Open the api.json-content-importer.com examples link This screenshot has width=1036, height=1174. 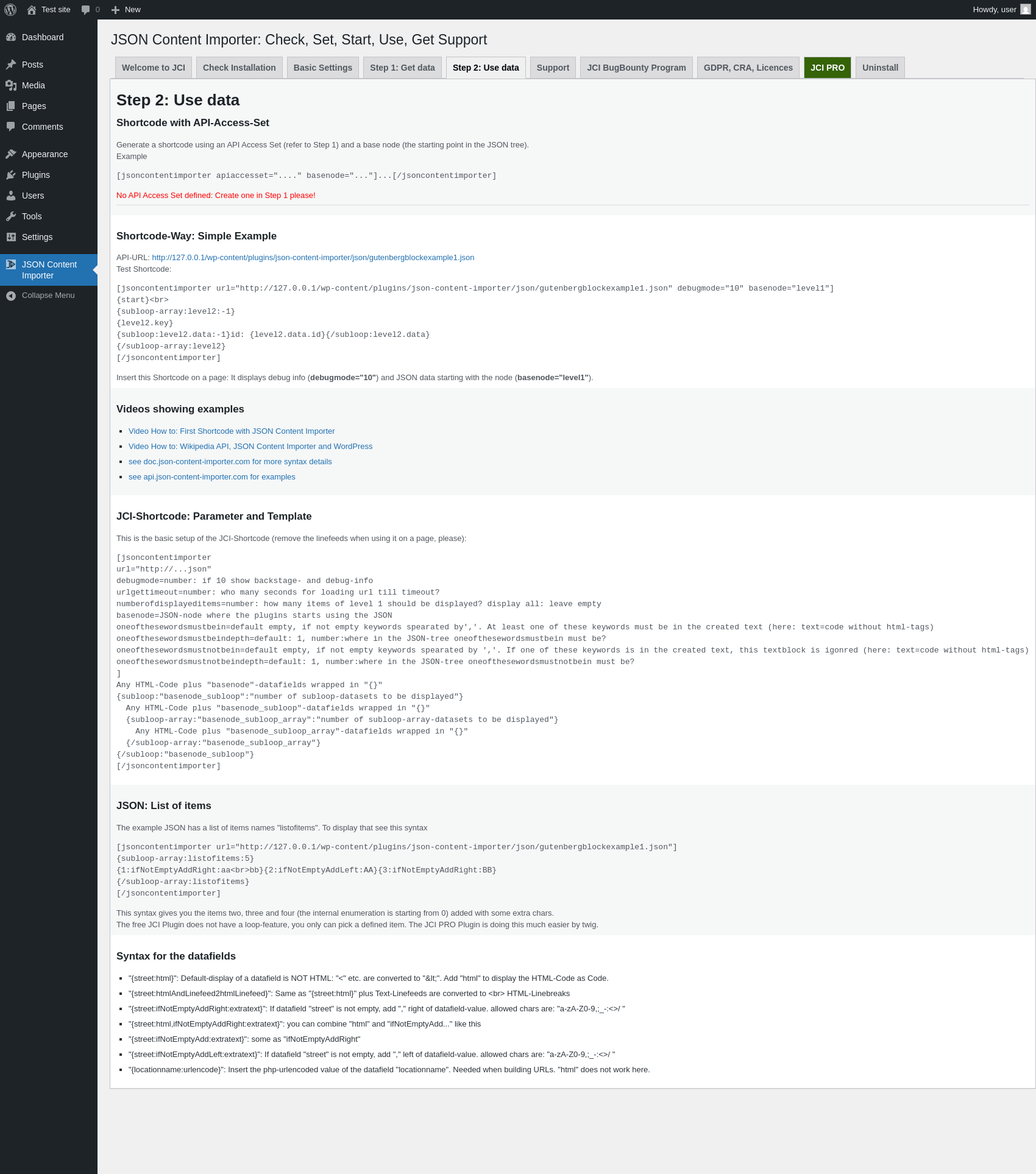211,477
